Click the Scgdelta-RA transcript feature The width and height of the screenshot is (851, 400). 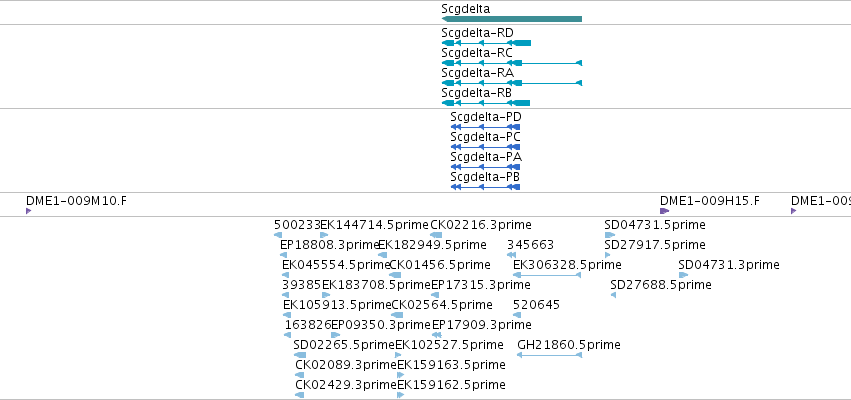(512, 83)
